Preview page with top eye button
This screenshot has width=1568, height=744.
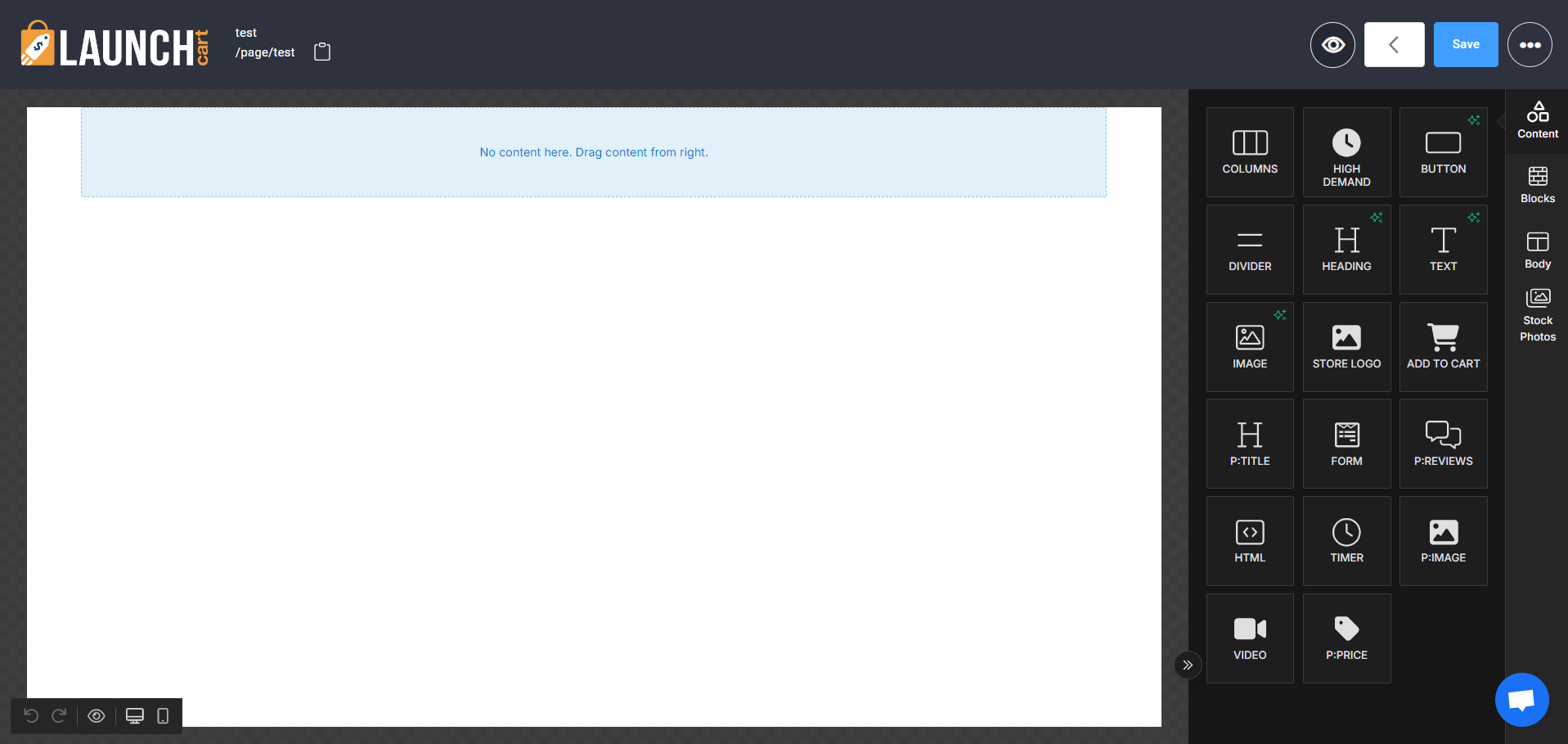(1332, 44)
